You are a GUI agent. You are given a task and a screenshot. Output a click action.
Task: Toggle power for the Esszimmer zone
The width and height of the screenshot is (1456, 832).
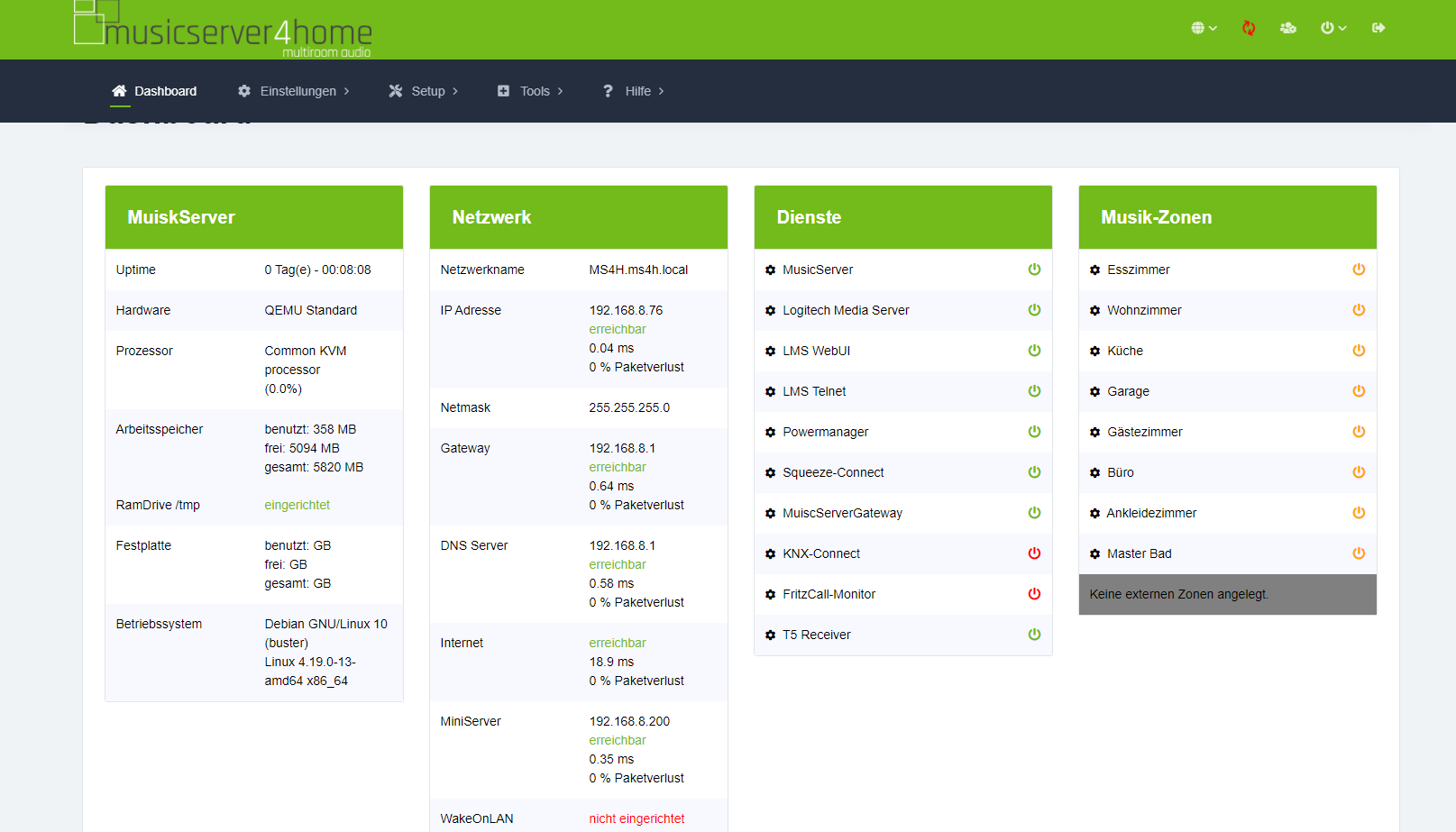coord(1359,270)
